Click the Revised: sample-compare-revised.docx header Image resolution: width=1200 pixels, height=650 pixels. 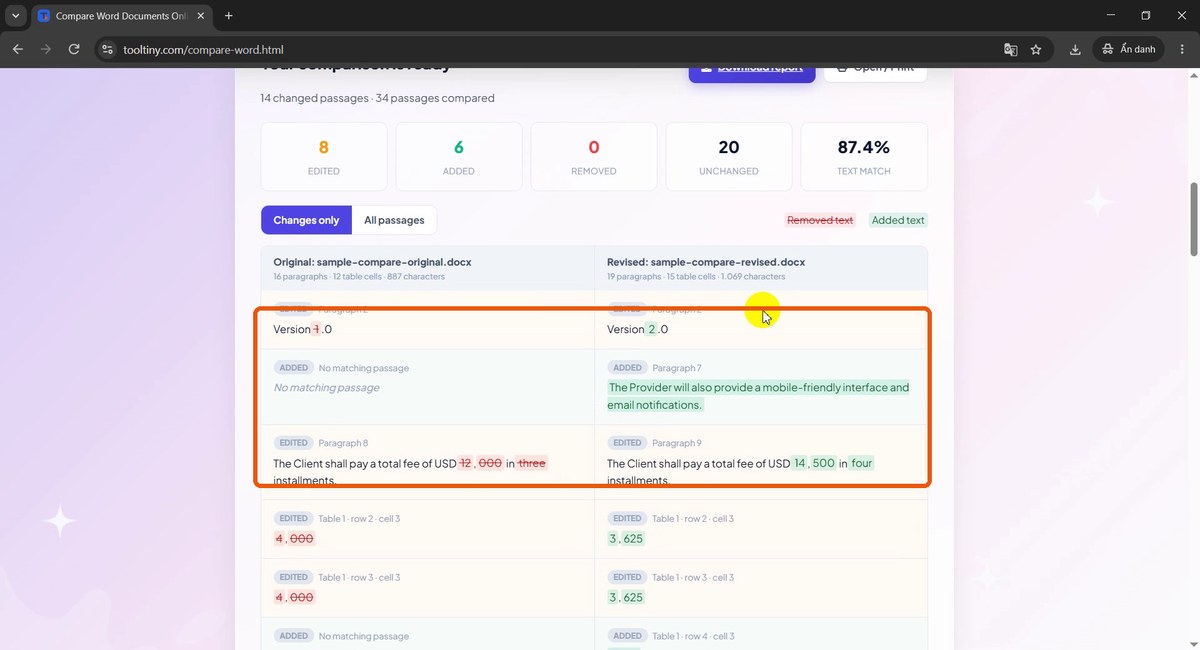pos(706,262)
